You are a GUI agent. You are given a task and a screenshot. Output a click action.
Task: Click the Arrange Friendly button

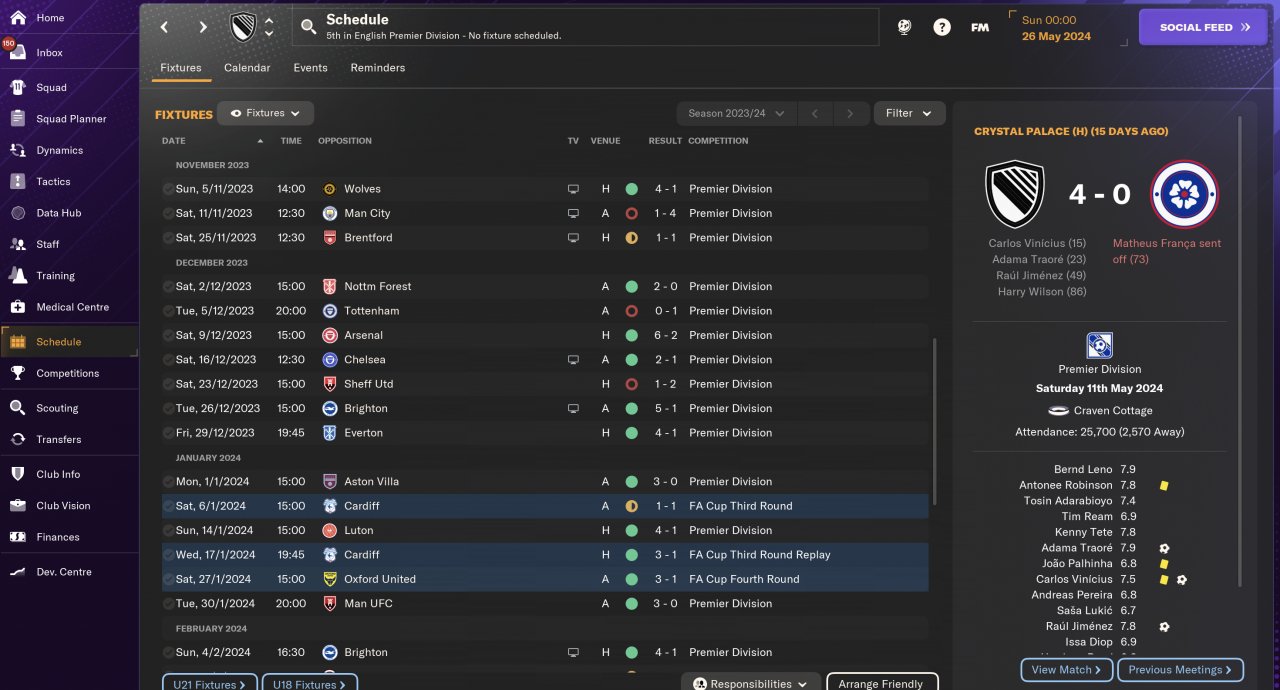[x=881, y=684]
